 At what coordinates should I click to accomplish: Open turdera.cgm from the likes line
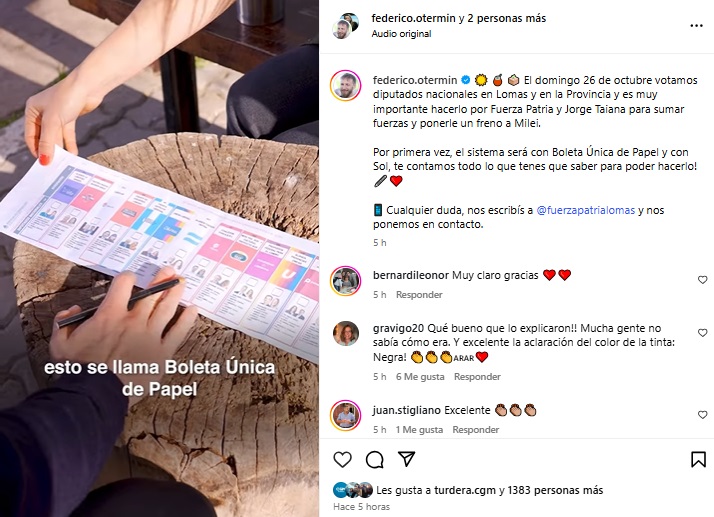[x=465, y=490]
